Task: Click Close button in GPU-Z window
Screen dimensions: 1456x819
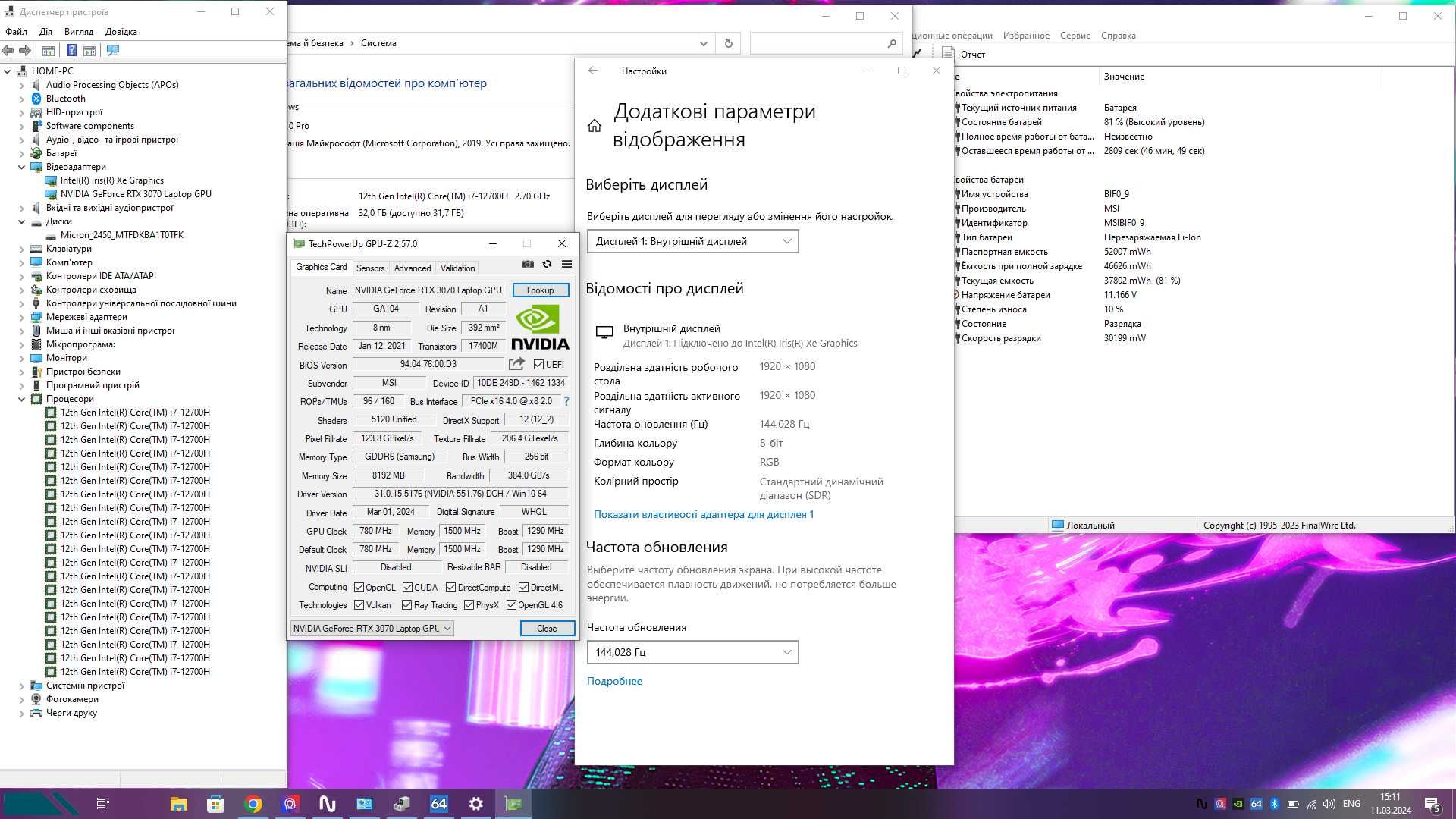Action: 545,628
